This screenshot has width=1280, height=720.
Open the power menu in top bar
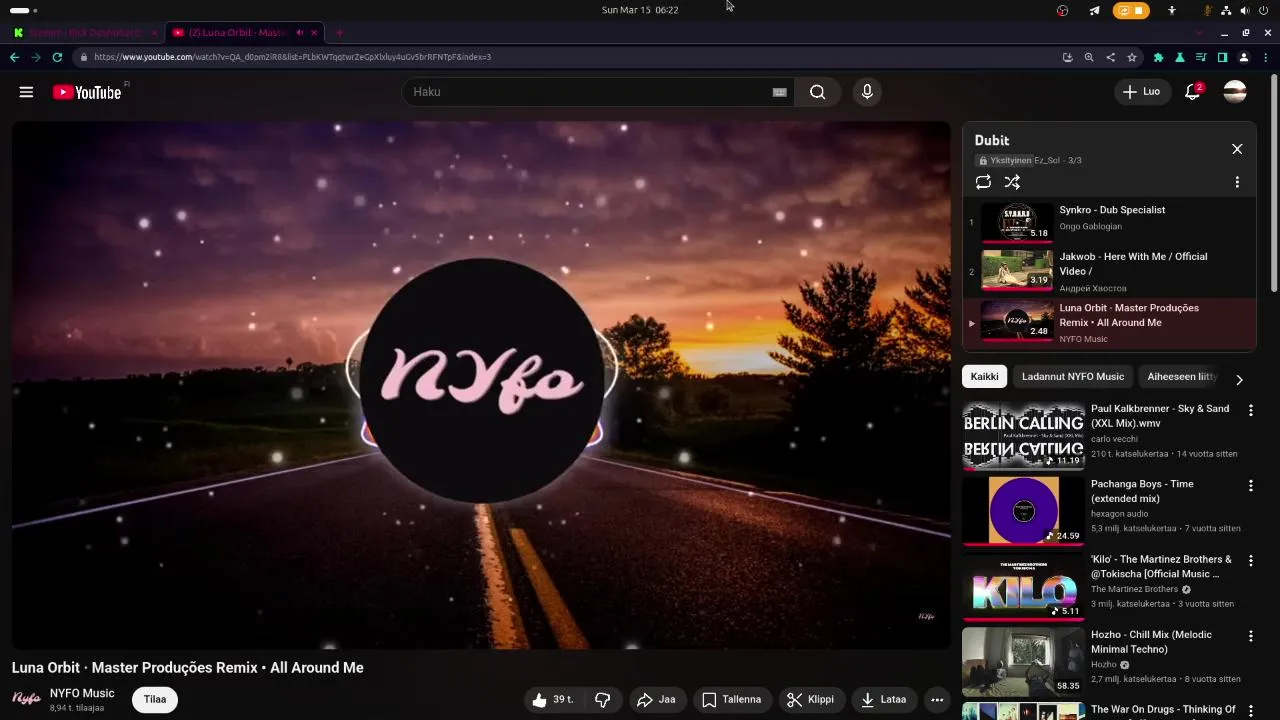click(x=1263, y=10)
